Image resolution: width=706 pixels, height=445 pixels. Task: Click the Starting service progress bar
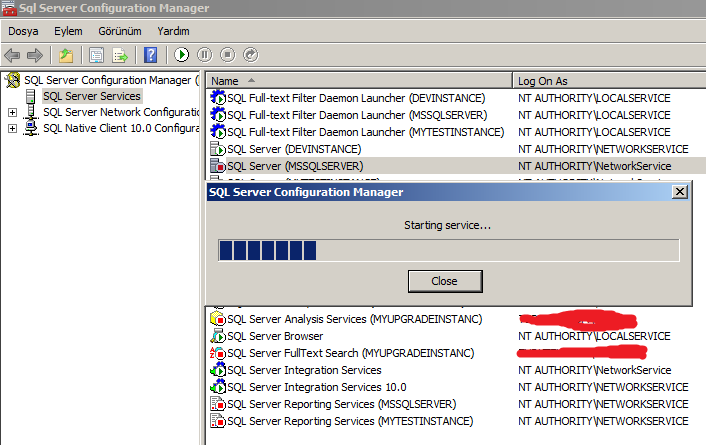point(448,250)
